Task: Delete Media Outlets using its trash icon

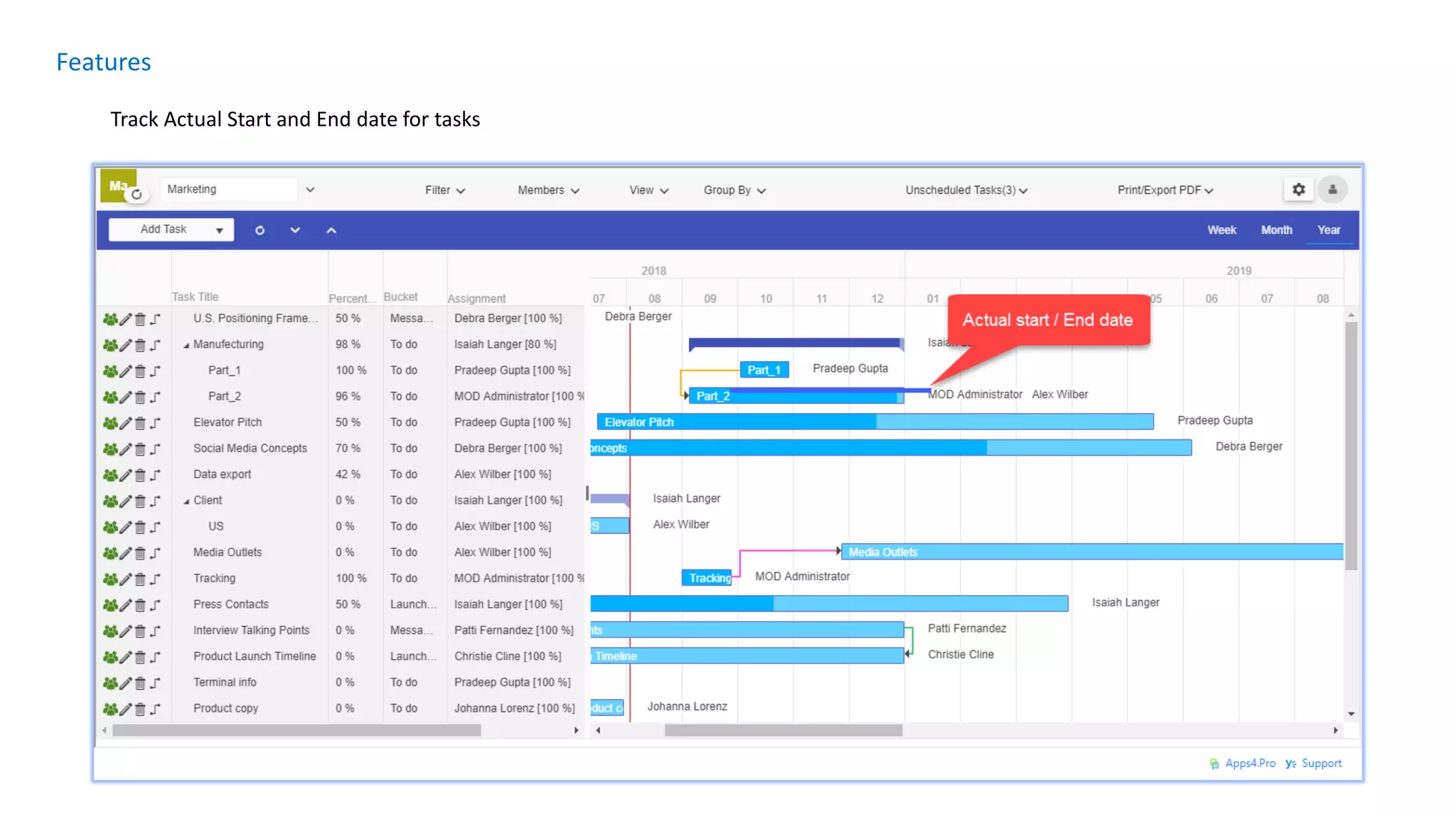Action: point(140,553)
